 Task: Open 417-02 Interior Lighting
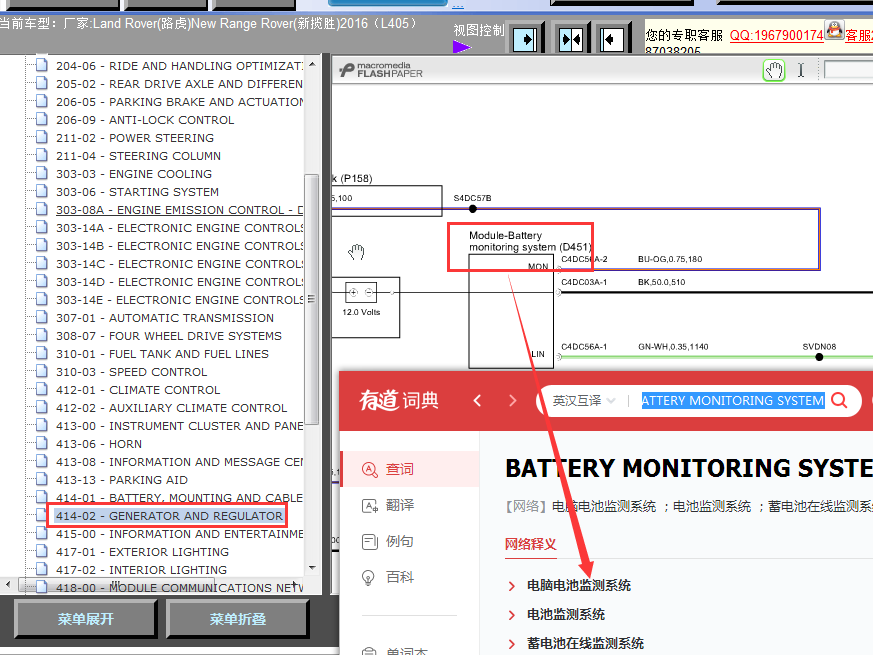[141, 570]
